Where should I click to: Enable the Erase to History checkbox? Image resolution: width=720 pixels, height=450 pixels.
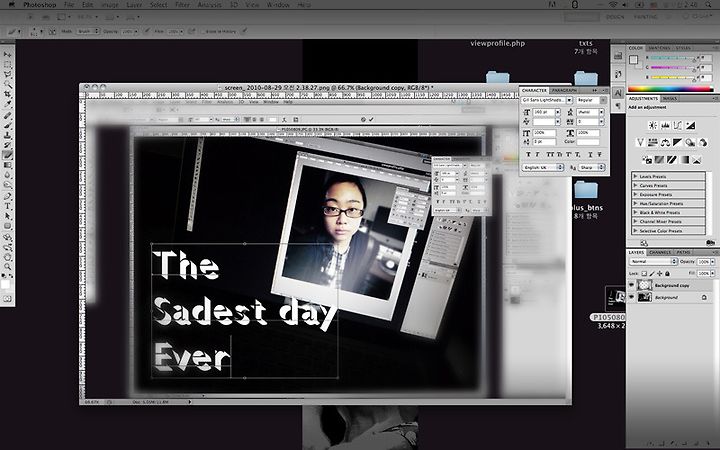coord(202,31)
